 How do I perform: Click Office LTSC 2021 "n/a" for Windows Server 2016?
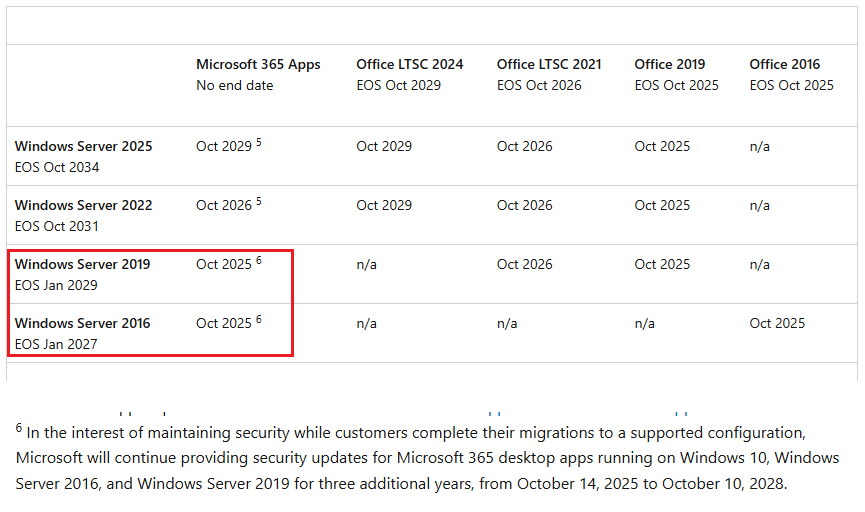tap(507, 324)
